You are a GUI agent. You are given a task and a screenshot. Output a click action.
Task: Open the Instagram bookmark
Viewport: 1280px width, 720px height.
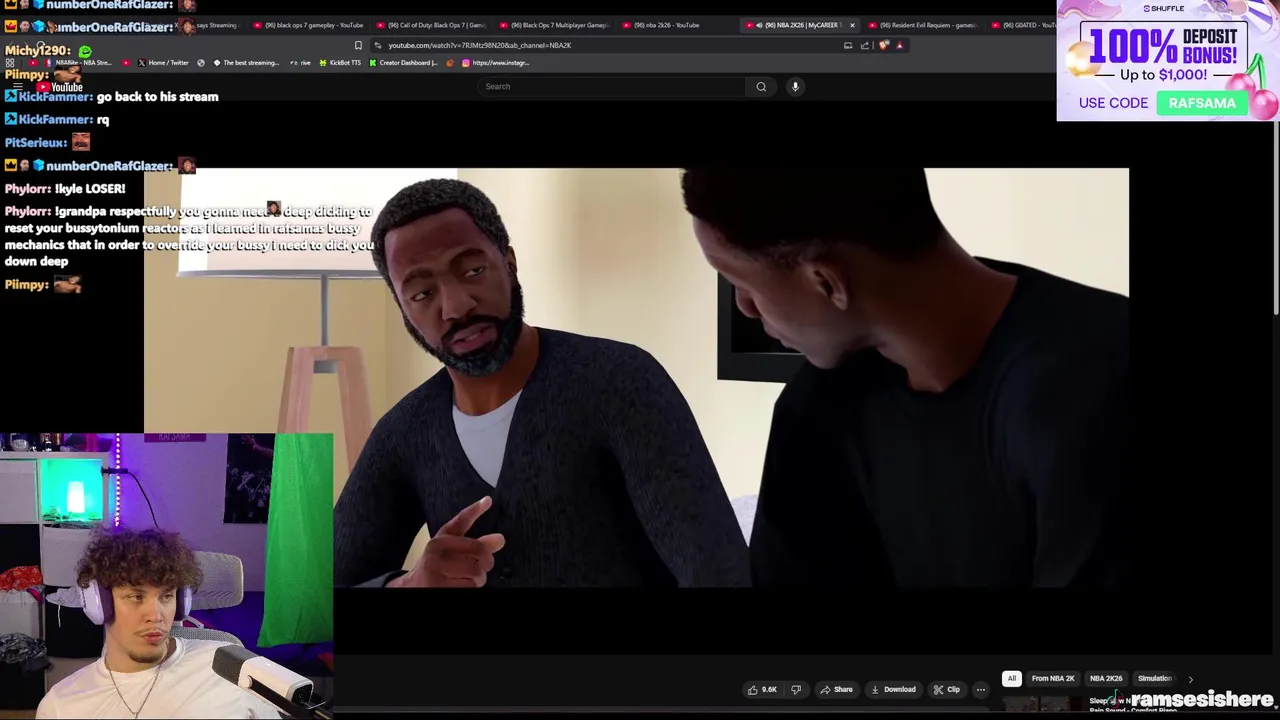(x=495, y=63)
